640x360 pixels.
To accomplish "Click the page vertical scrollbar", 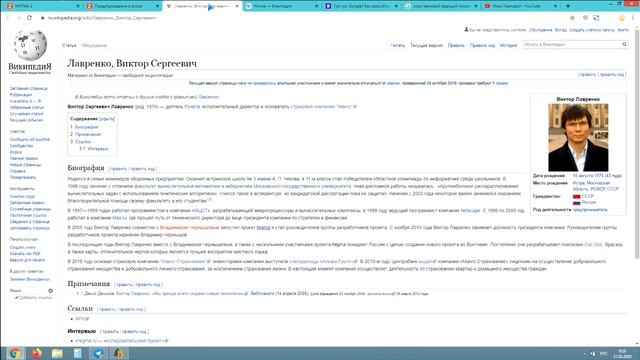I will coord(637,143).
